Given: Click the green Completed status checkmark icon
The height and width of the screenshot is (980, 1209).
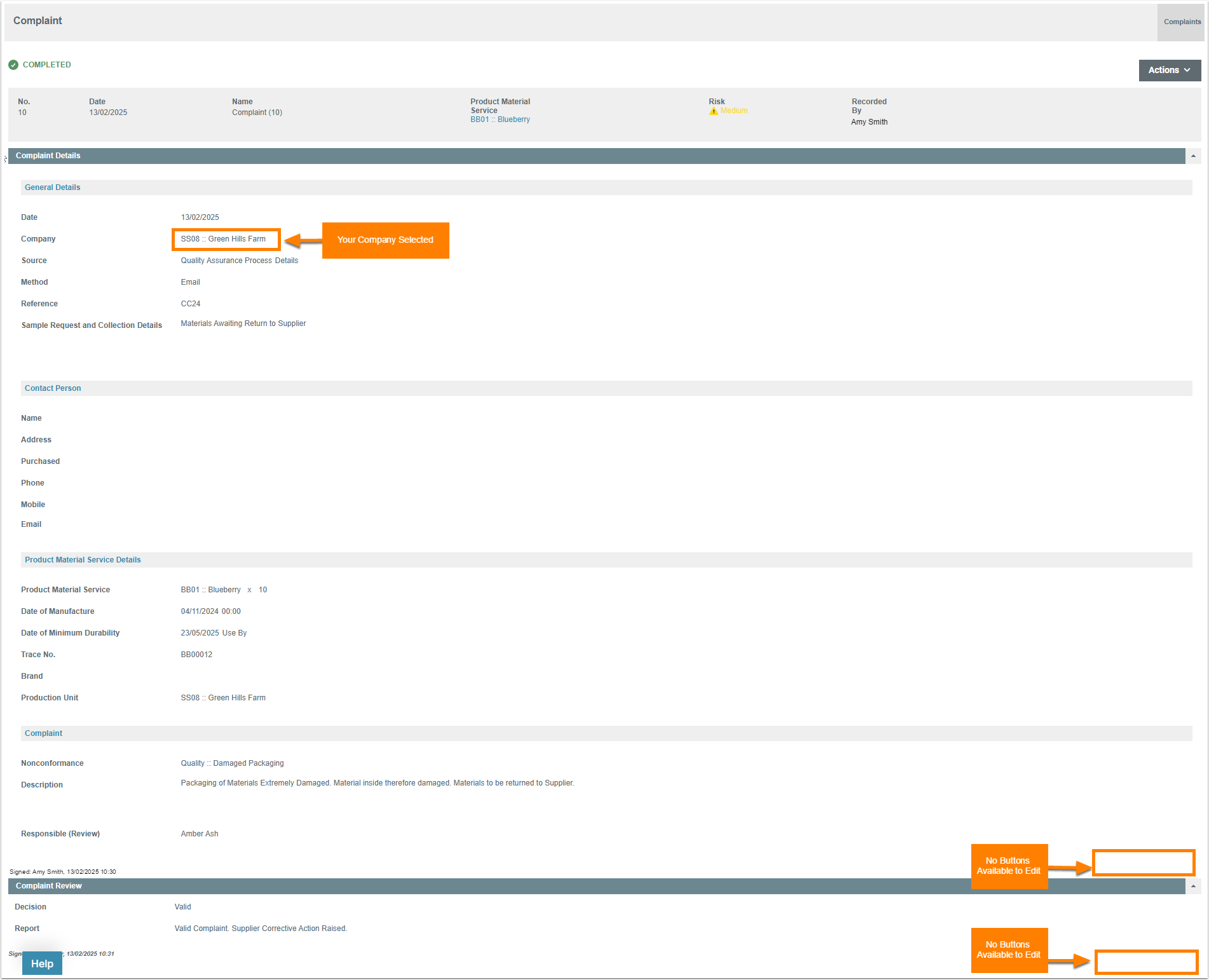Looking at the screenshot, I should click(13, 65).
